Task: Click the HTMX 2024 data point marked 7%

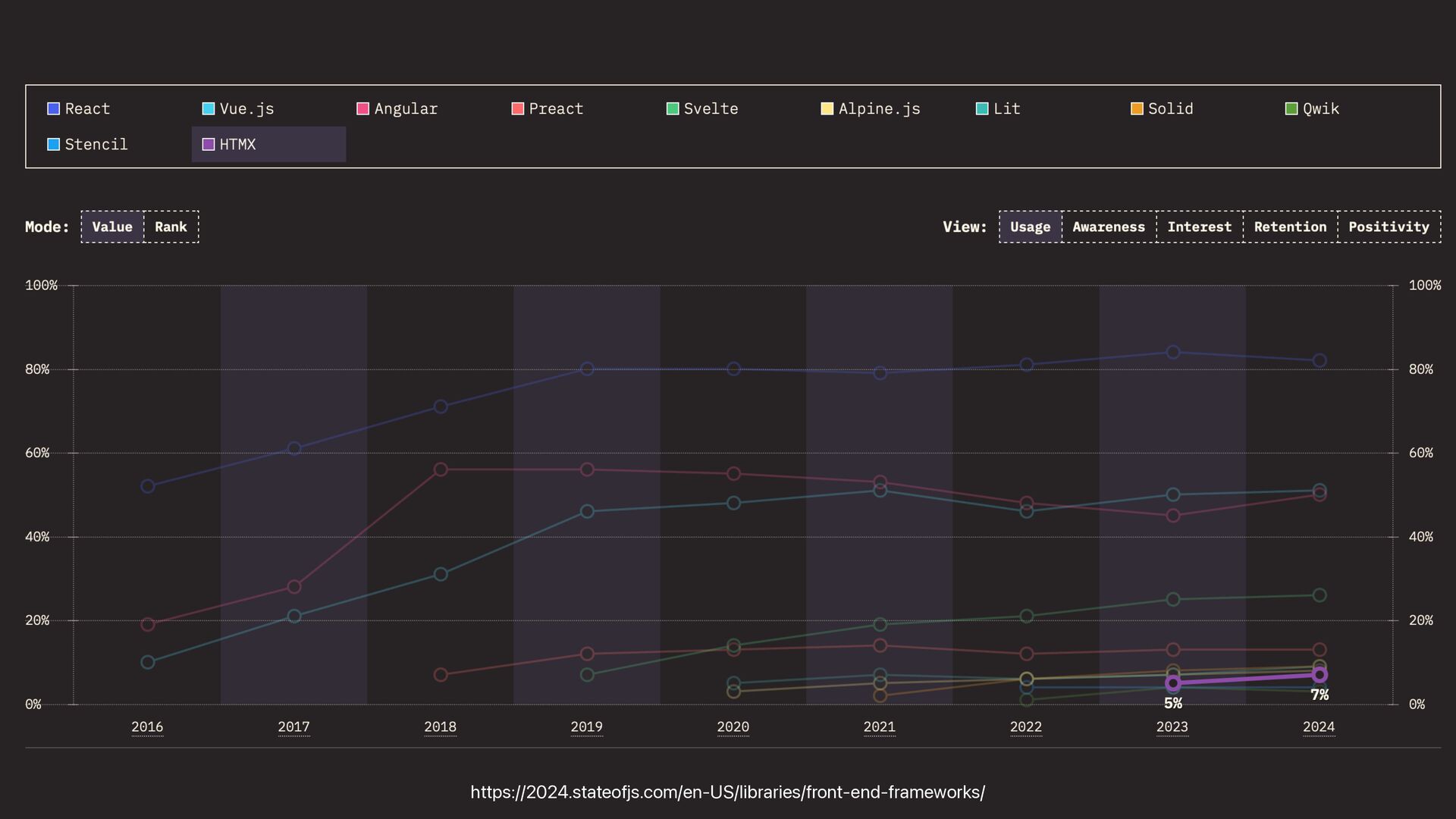Action: coord(1319,675)
